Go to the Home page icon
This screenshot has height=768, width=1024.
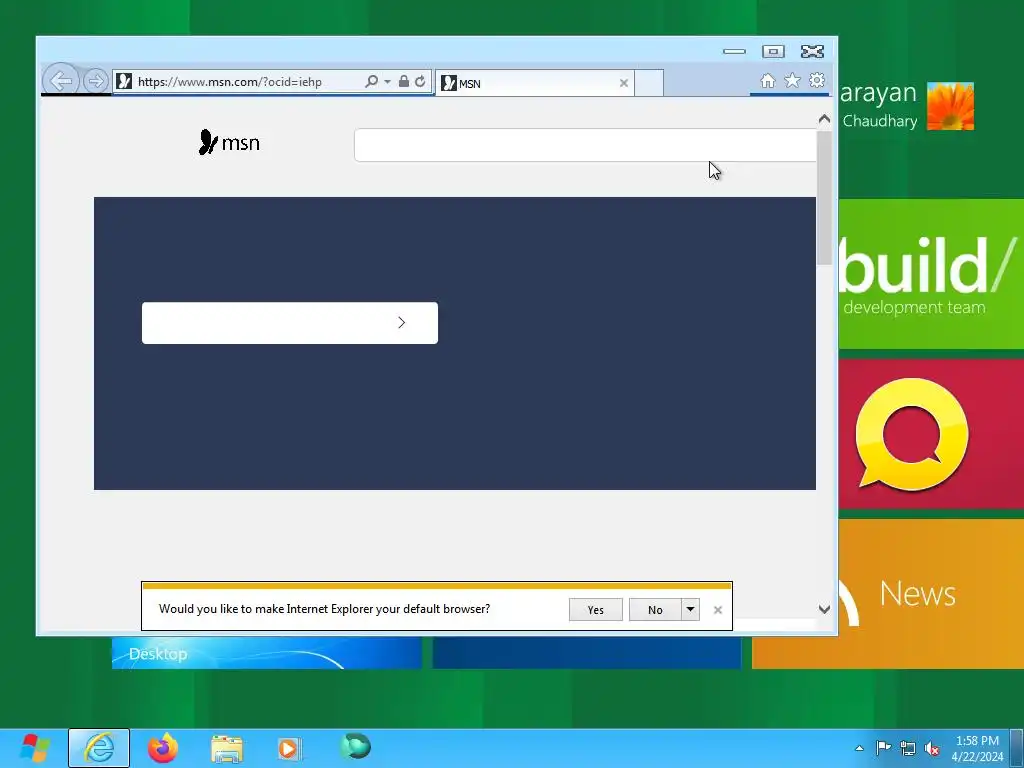tap(768, 80)
